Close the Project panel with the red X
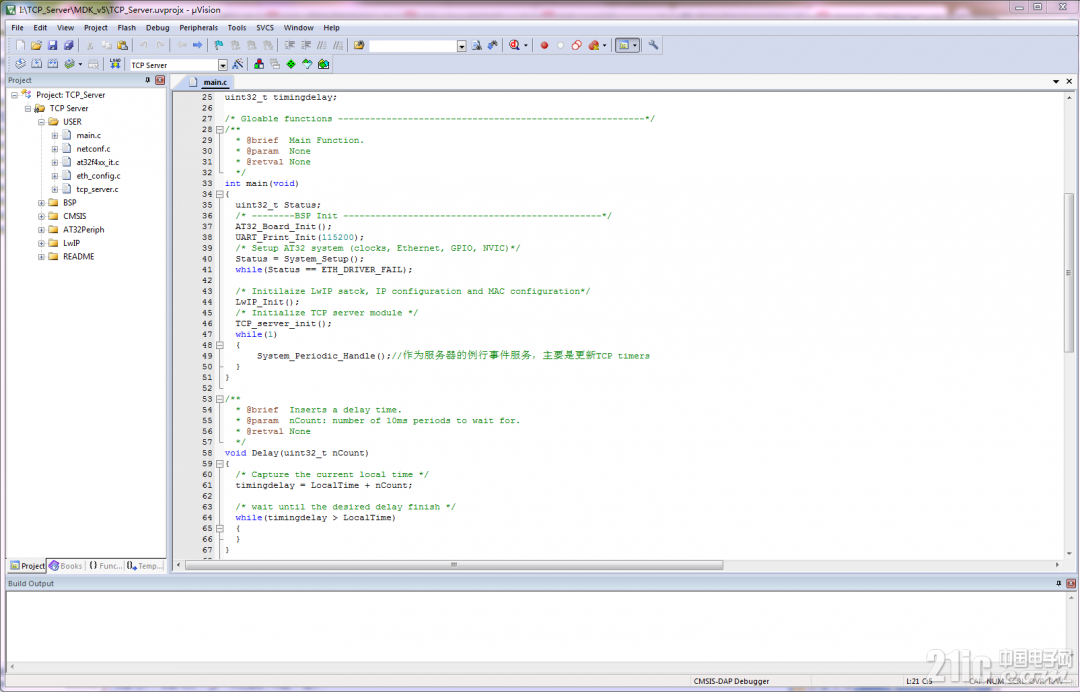This screenshot has height=692, width=1080. pyautogui.click(x=160, y=81)
